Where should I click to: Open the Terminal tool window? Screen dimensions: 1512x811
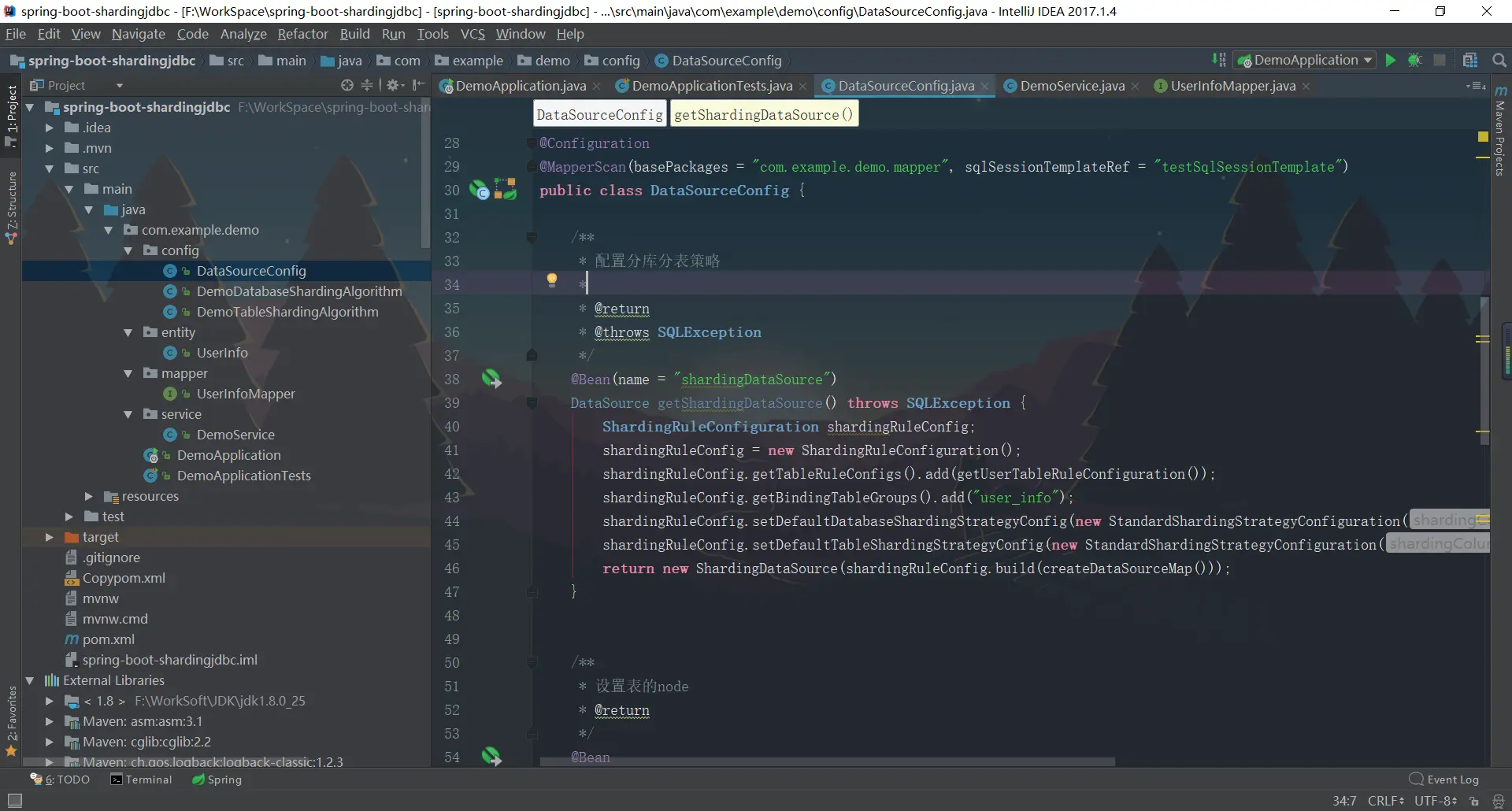141,780
